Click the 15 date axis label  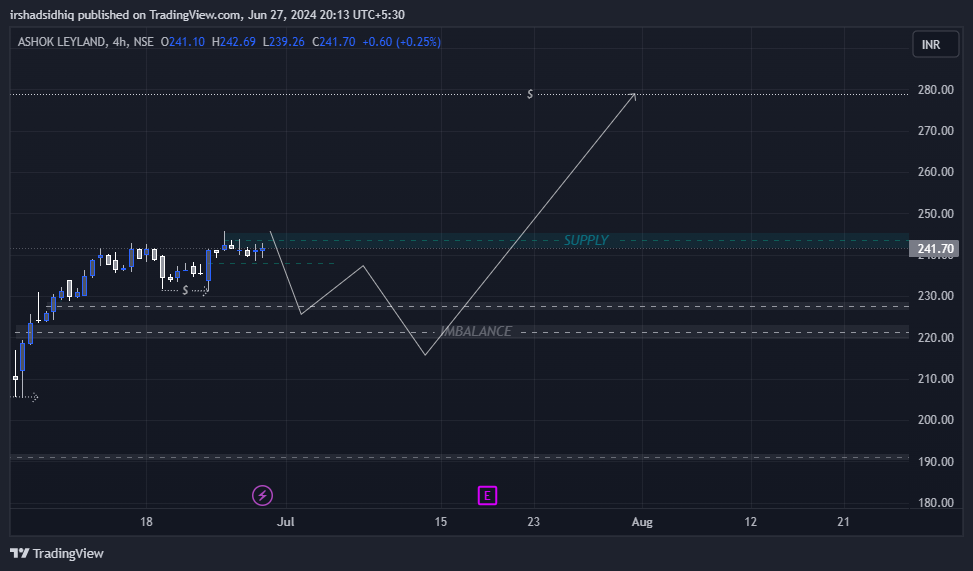tap(441, 522)
